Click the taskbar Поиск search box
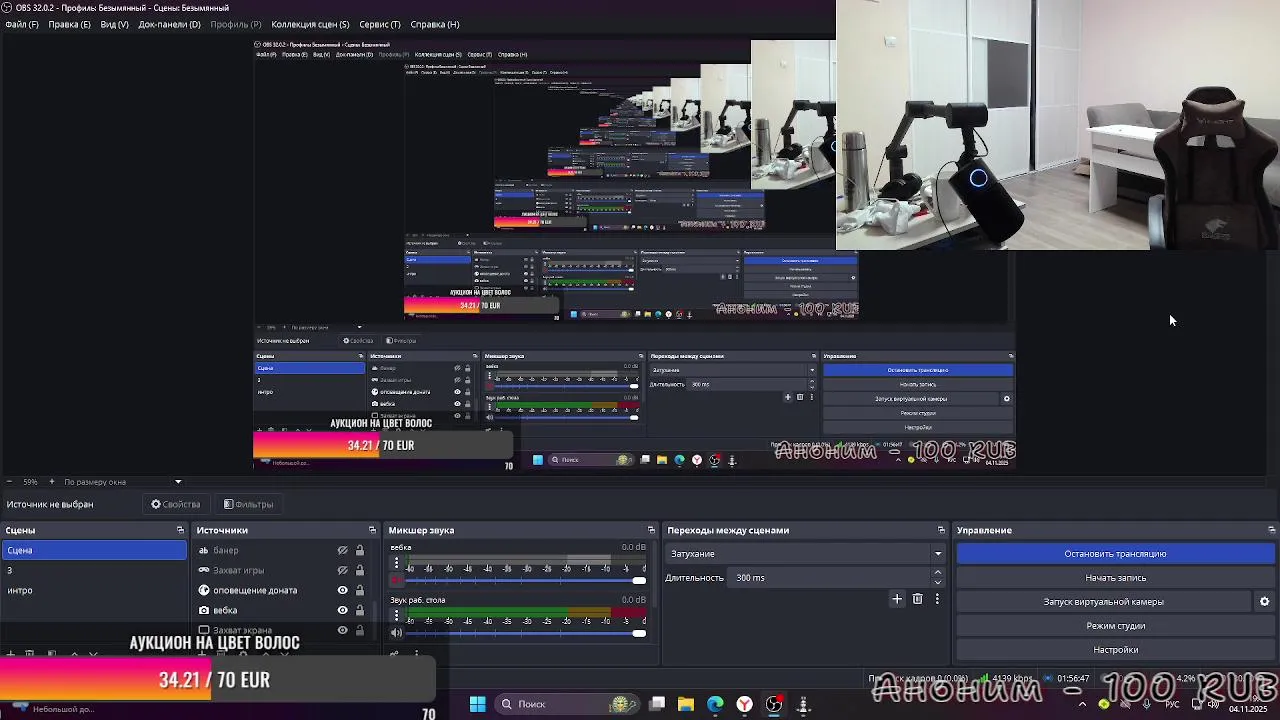1280x720 pixels. [565, 704]
